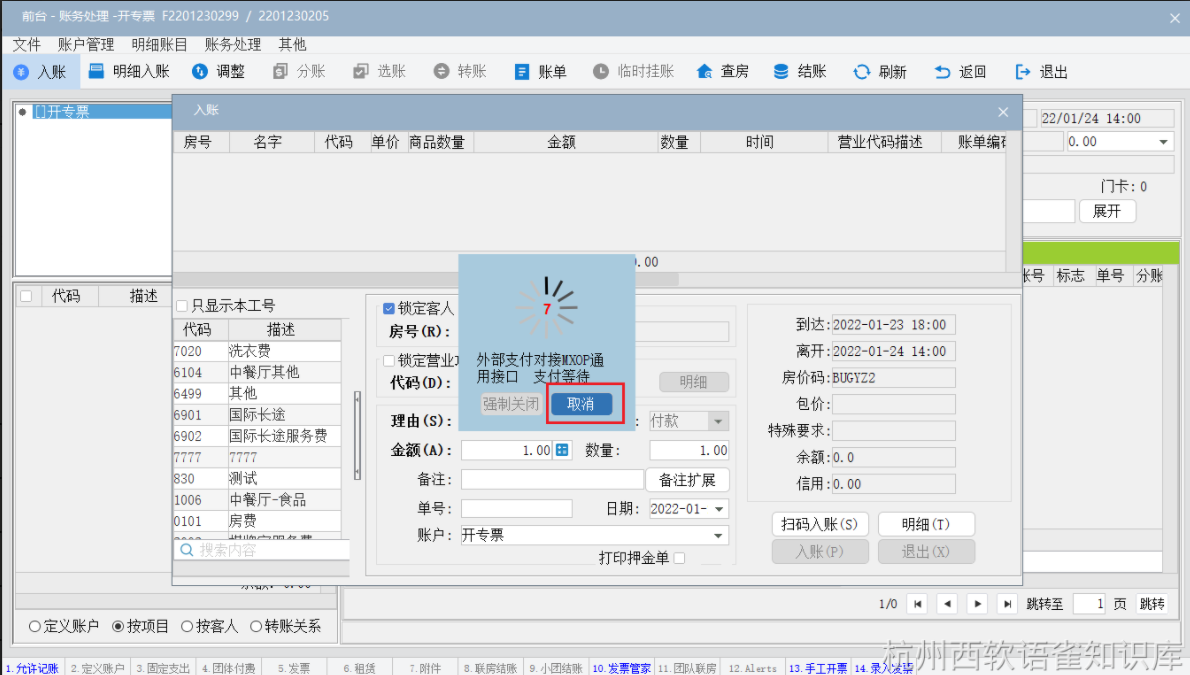Viewport: 1190px width, 675px height.
Task: Click the 取消 button in payment waiting popup
Action: [x=581, y=404]
